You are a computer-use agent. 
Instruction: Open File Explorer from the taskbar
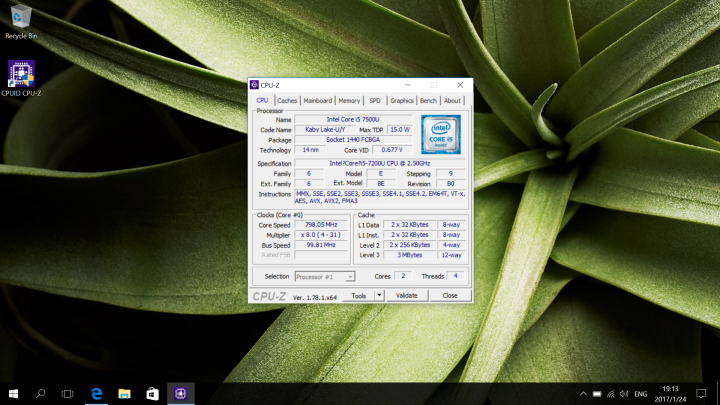click(125, 393)
